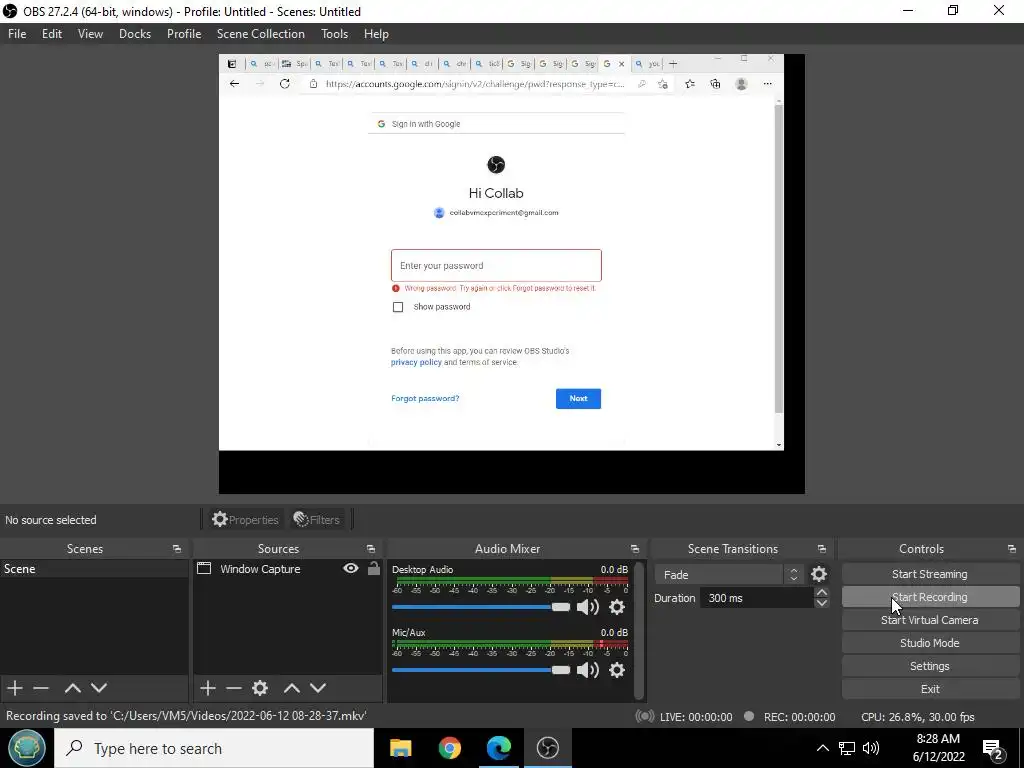Show hidden system tray icons
Image resolution: width=1024 pixels, height=768 pixels.
click(x=823, y=748)
